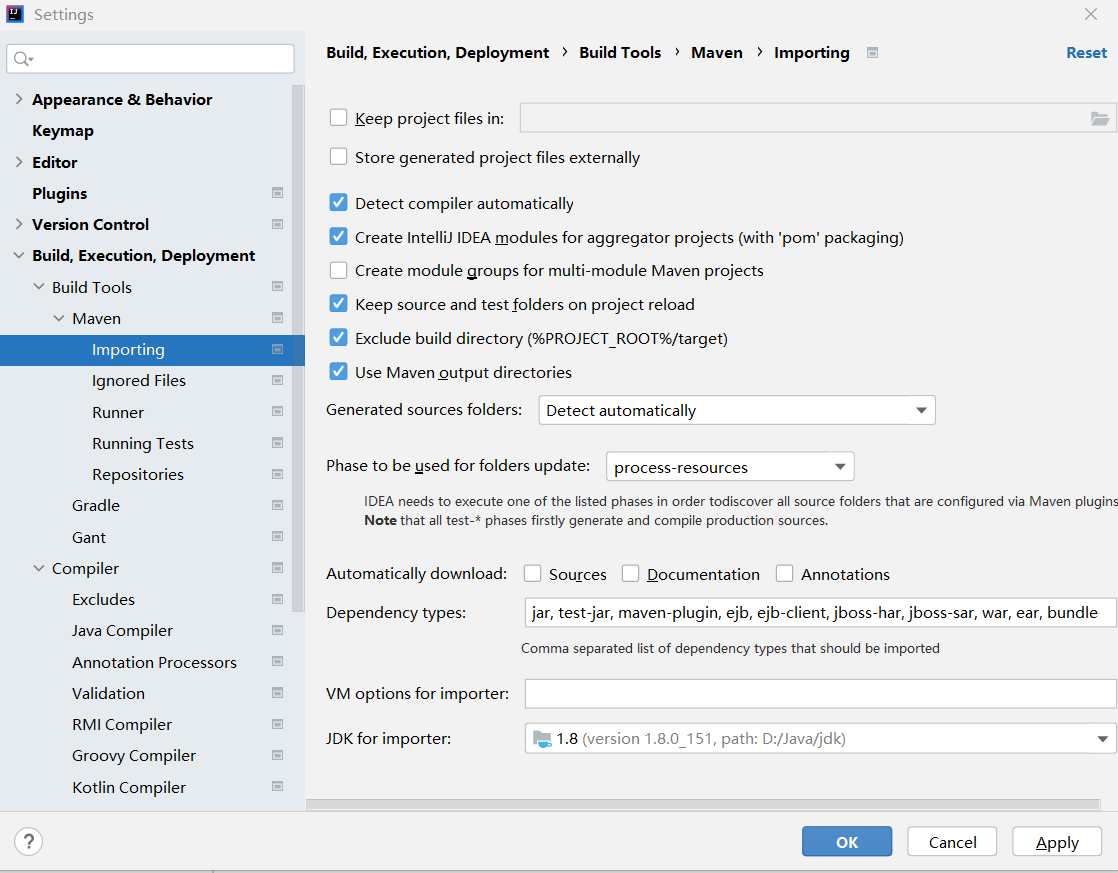
Task: Toggle Use Maven output directories
Action: click(339, 372)
